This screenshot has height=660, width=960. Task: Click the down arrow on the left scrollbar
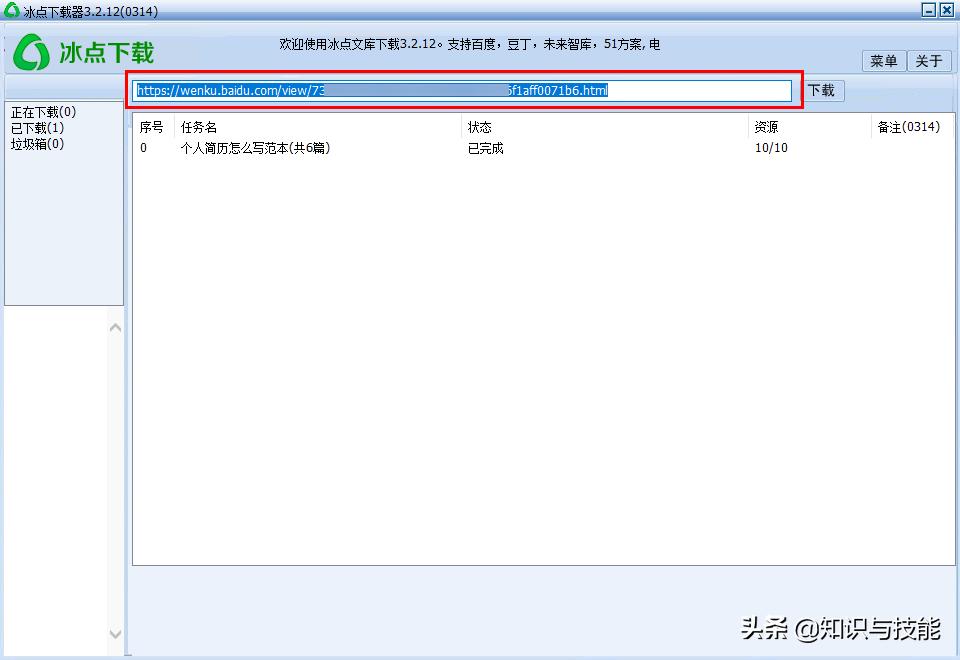[x=115, y=634]
